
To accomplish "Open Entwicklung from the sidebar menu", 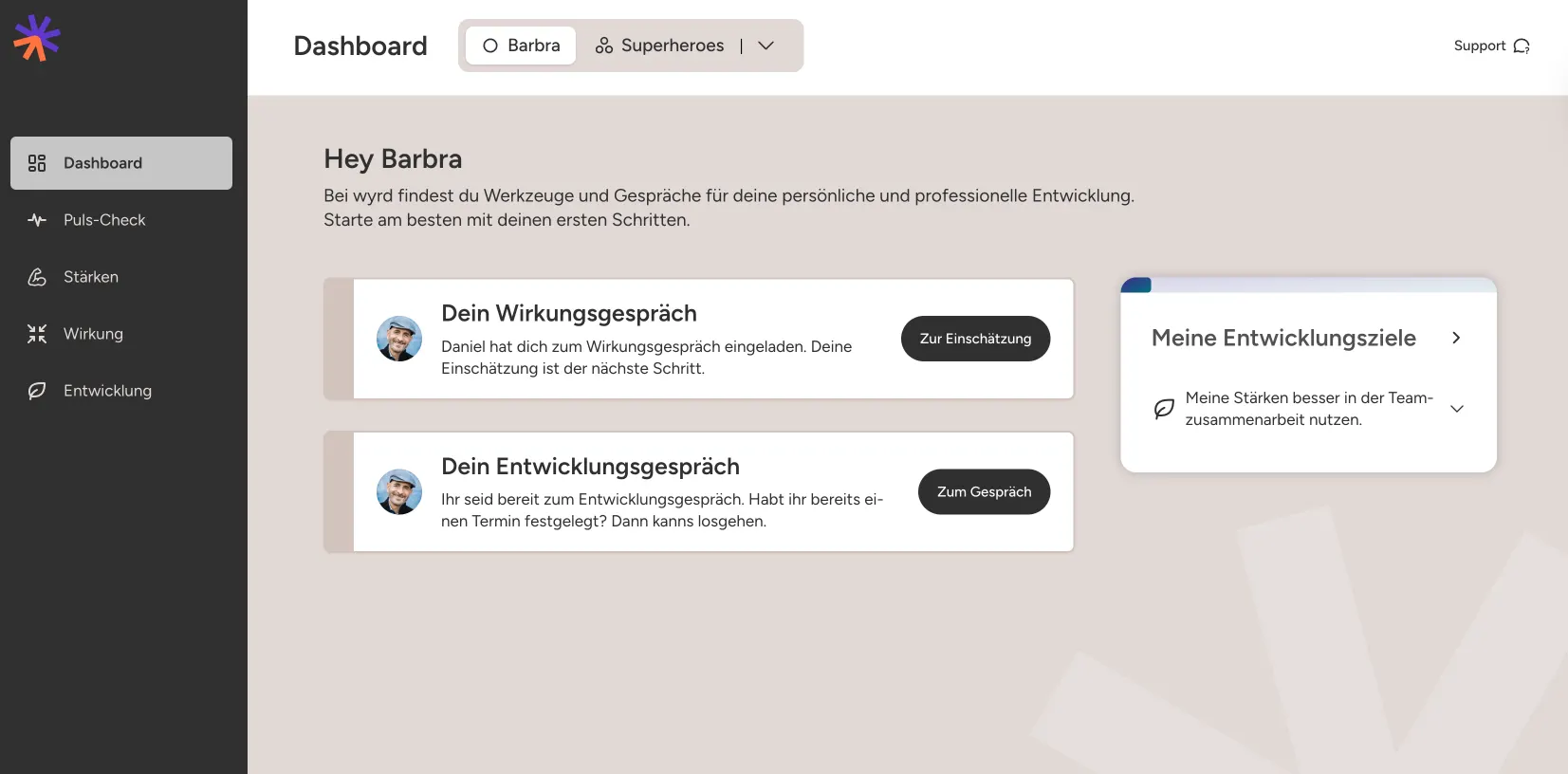I will click(x=107, y=390).
